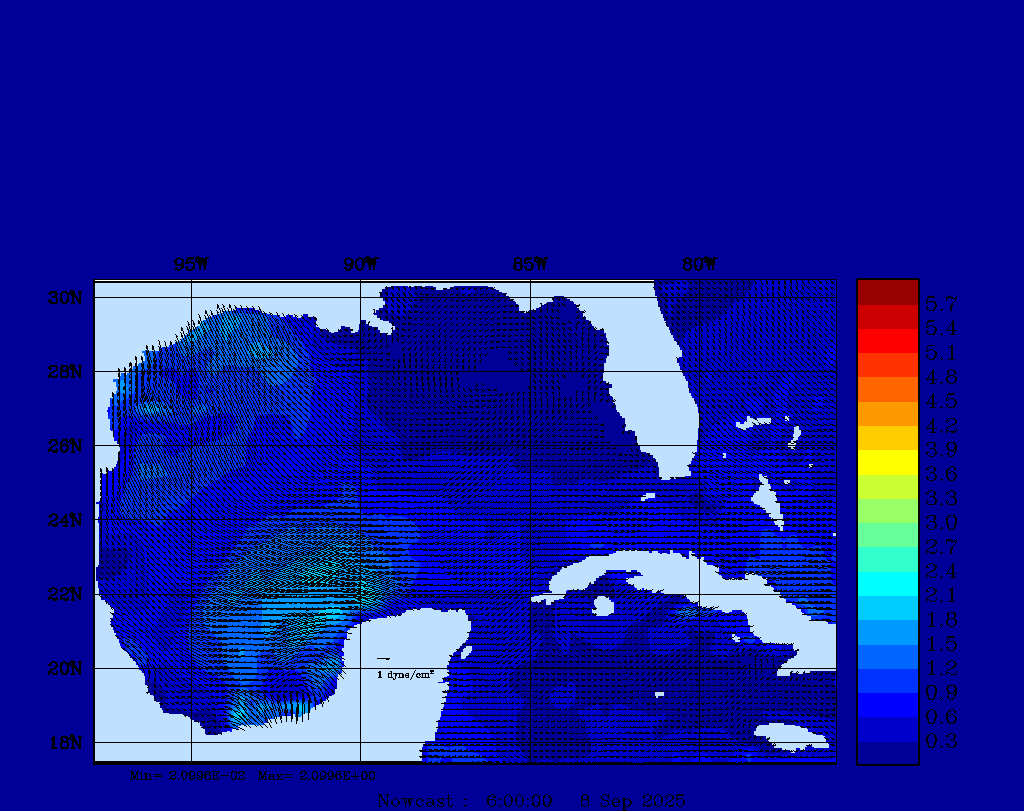
Task: Select the yellow band in the color legend
Action: (x=887, y=462)
